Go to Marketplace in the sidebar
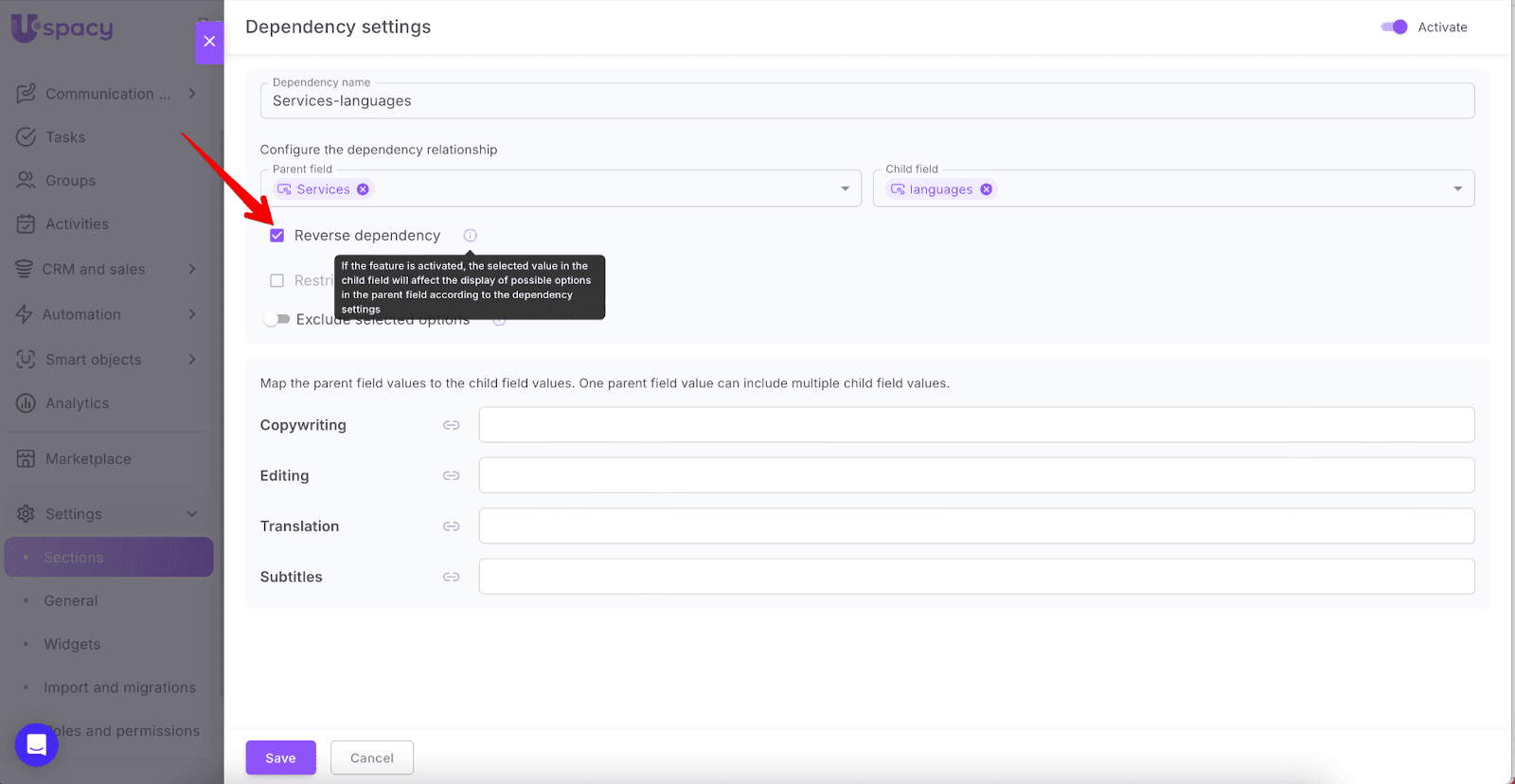The height and width of the screenshot is (784, 1515). tap(88, 459)
